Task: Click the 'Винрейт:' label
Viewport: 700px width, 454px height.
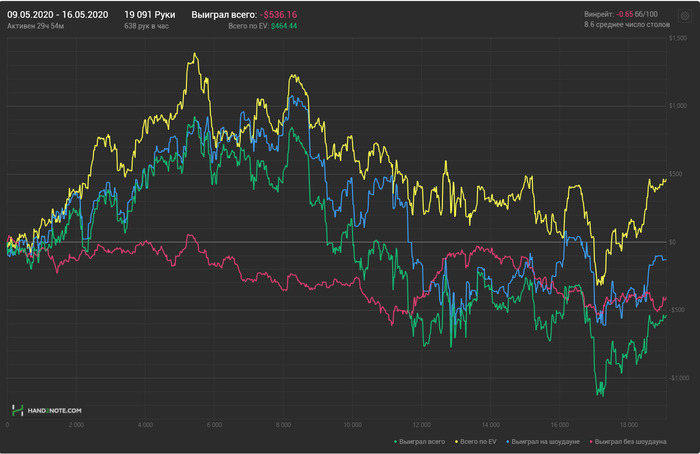Action: [599, 14]
